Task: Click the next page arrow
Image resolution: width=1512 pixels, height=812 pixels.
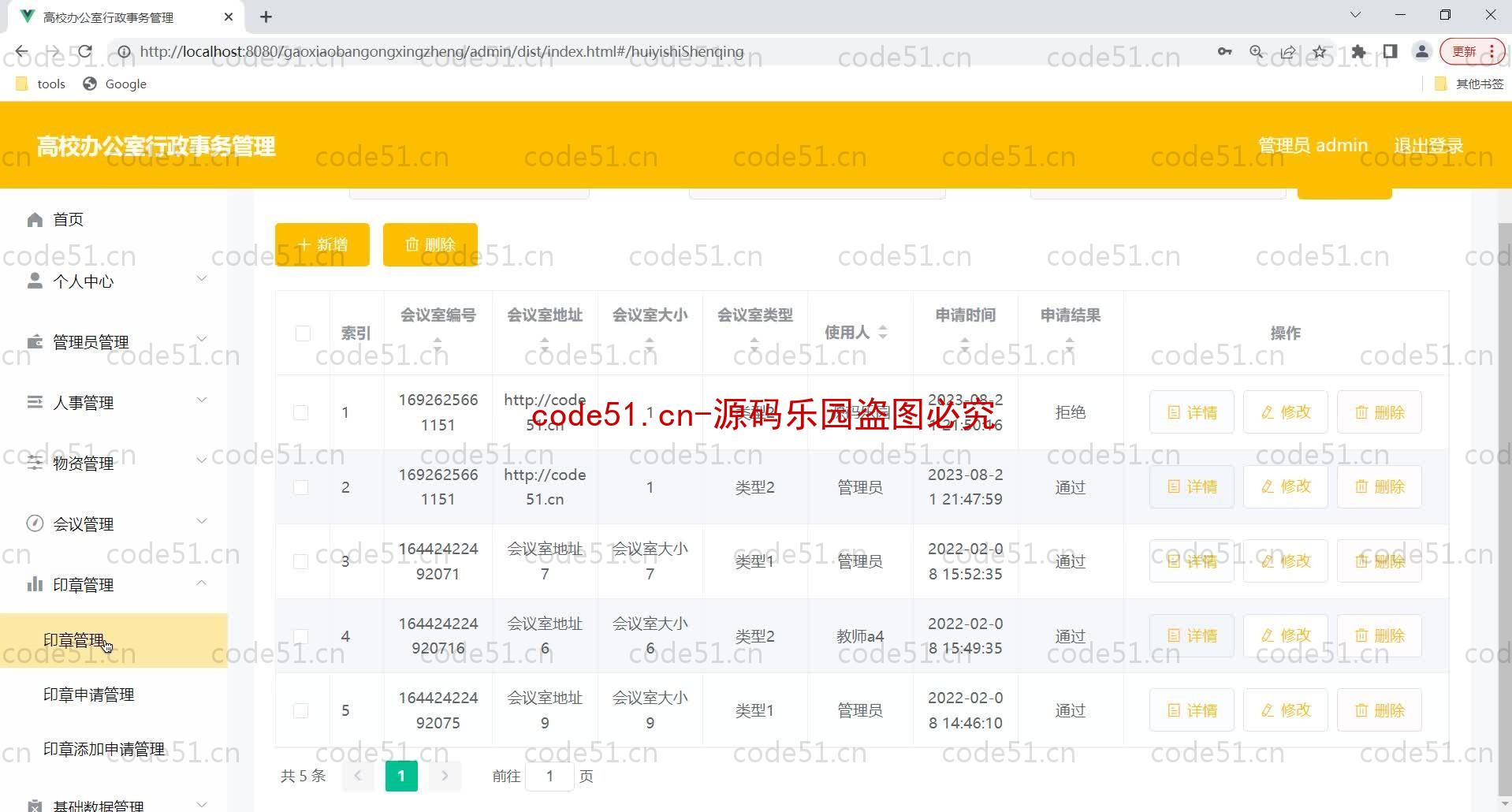Action: pyautogui.click(x=445, y=777)
